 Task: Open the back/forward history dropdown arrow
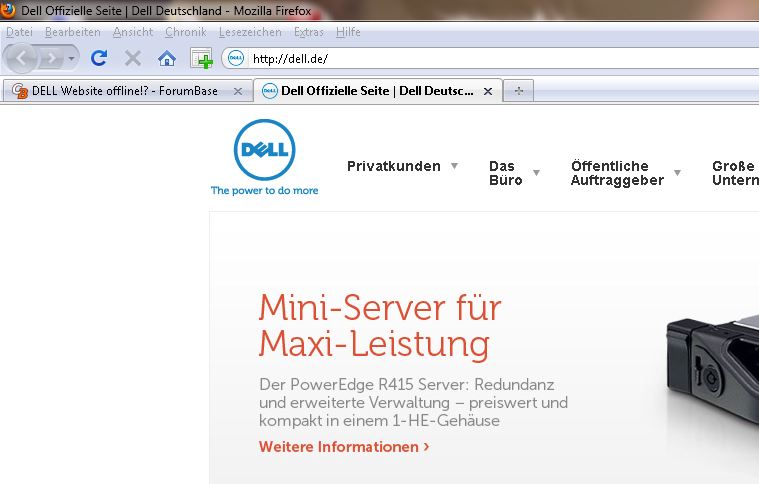(71, 59)
